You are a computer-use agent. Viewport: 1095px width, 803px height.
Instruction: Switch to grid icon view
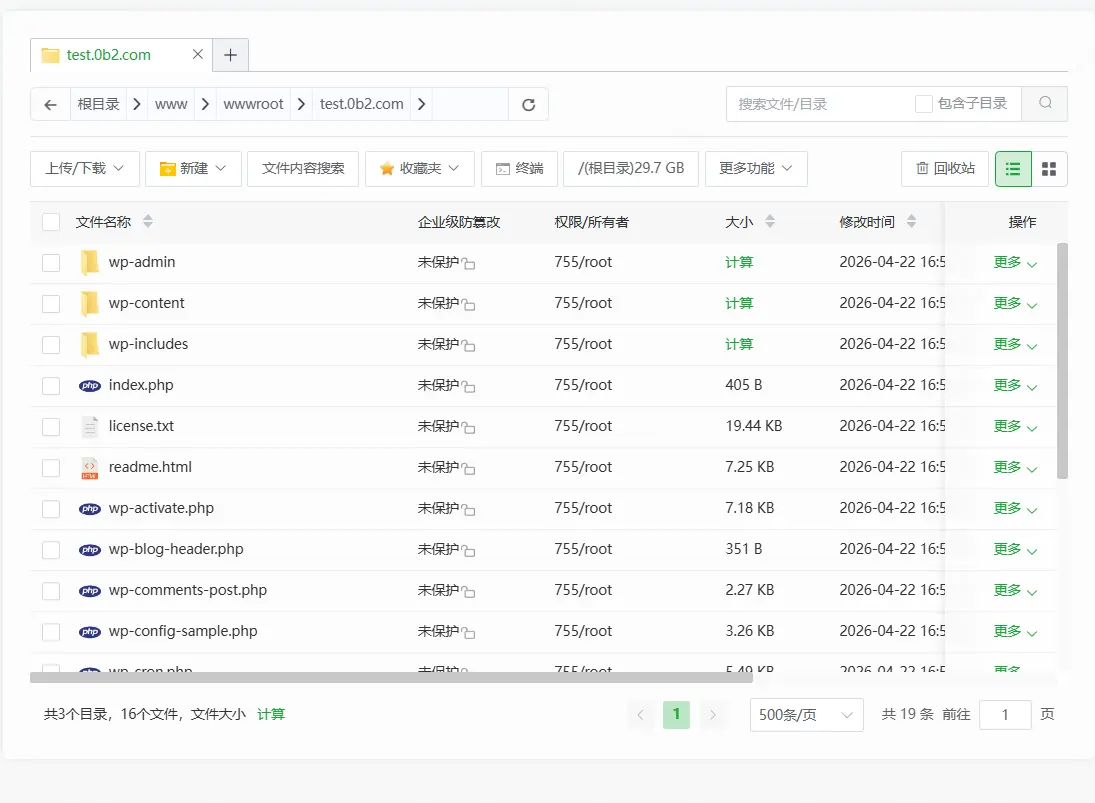[x=1049, y=169]
